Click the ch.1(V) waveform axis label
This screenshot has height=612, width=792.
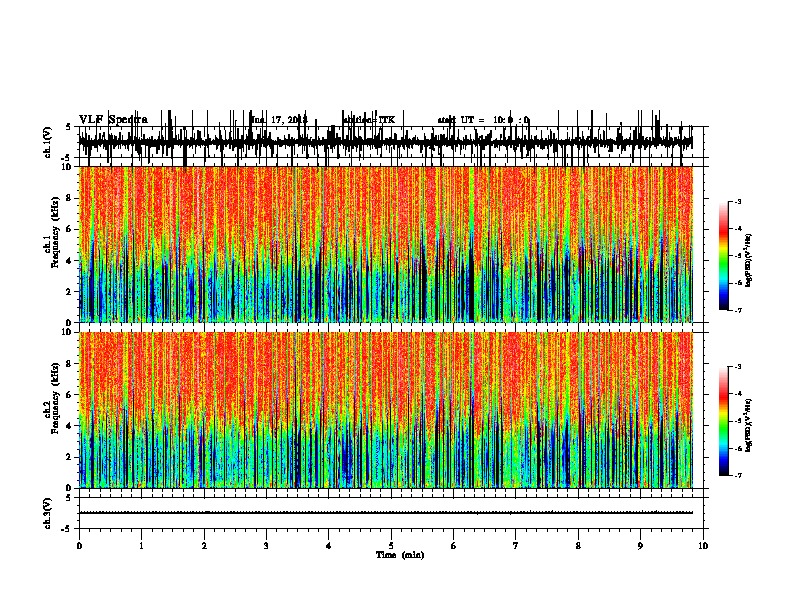48,142
